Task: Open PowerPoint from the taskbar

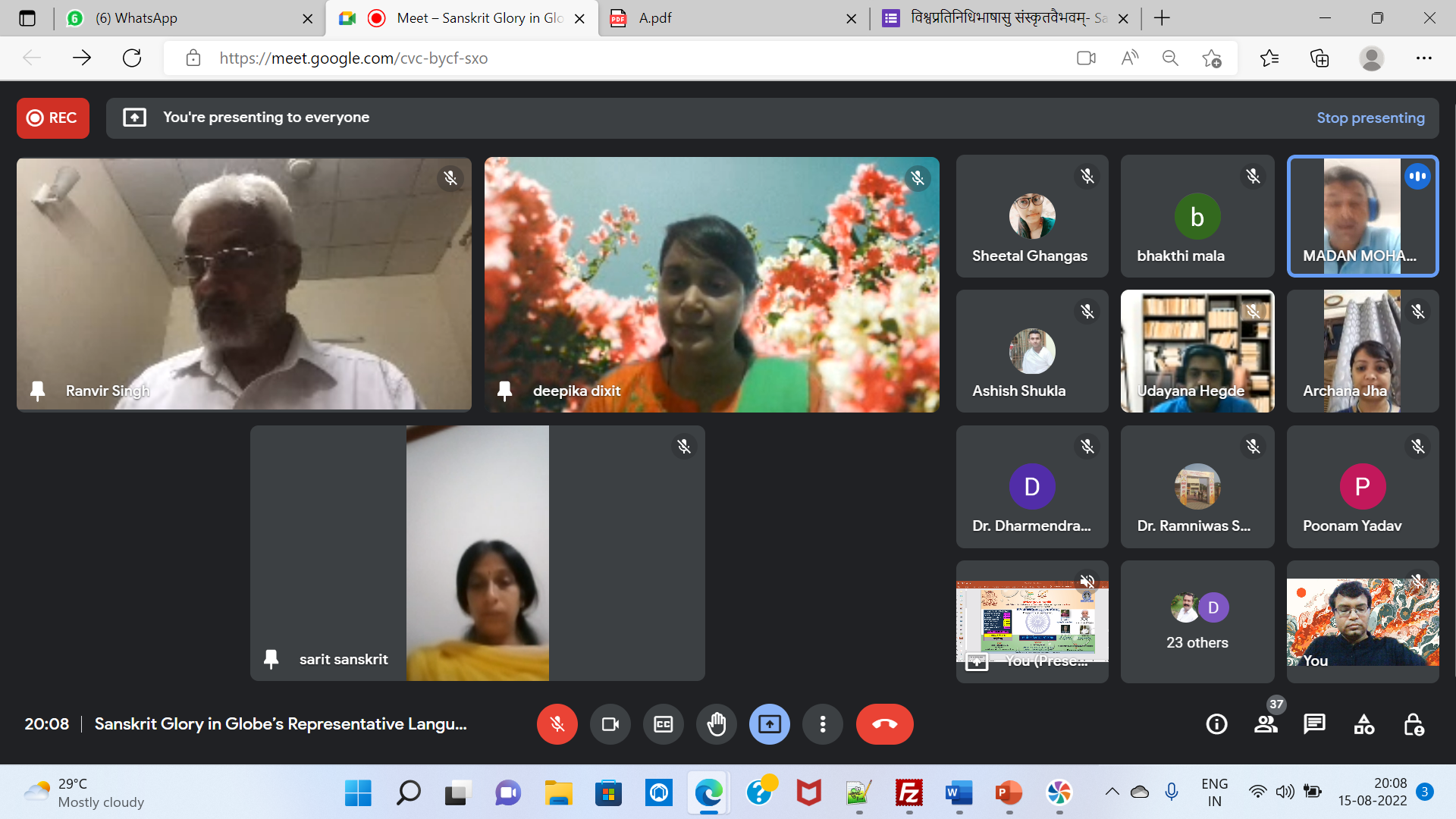Action: click(x=1009, y=793)
